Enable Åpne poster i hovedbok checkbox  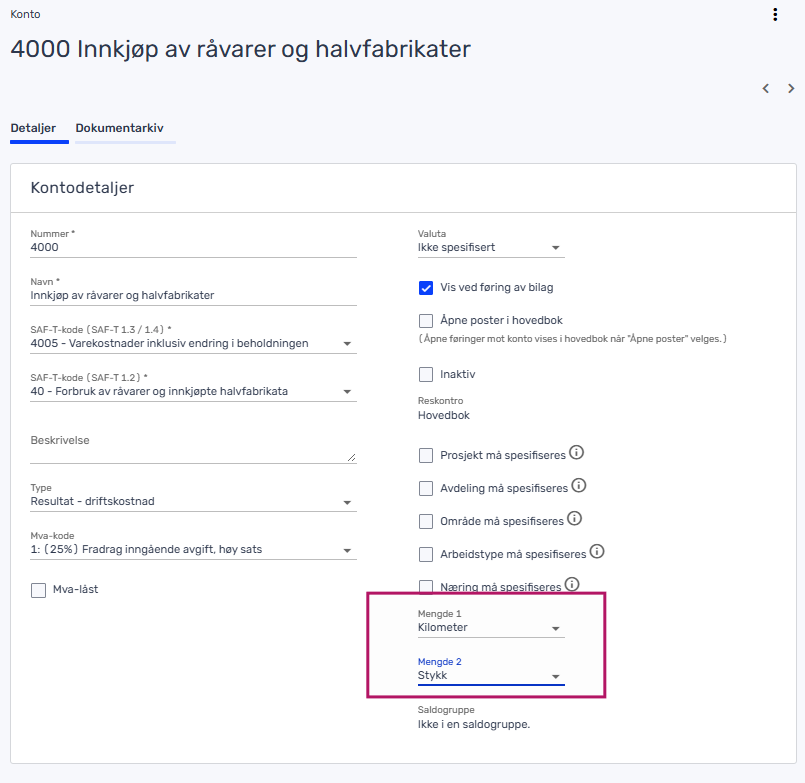click(426, 321)
